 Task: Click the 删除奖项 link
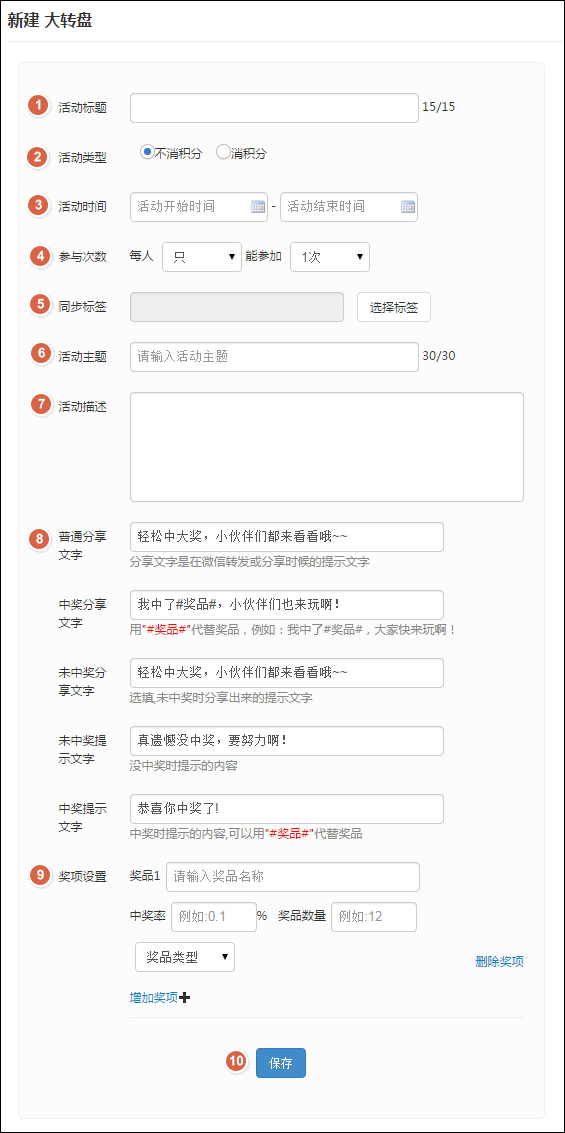coord(499,961)
